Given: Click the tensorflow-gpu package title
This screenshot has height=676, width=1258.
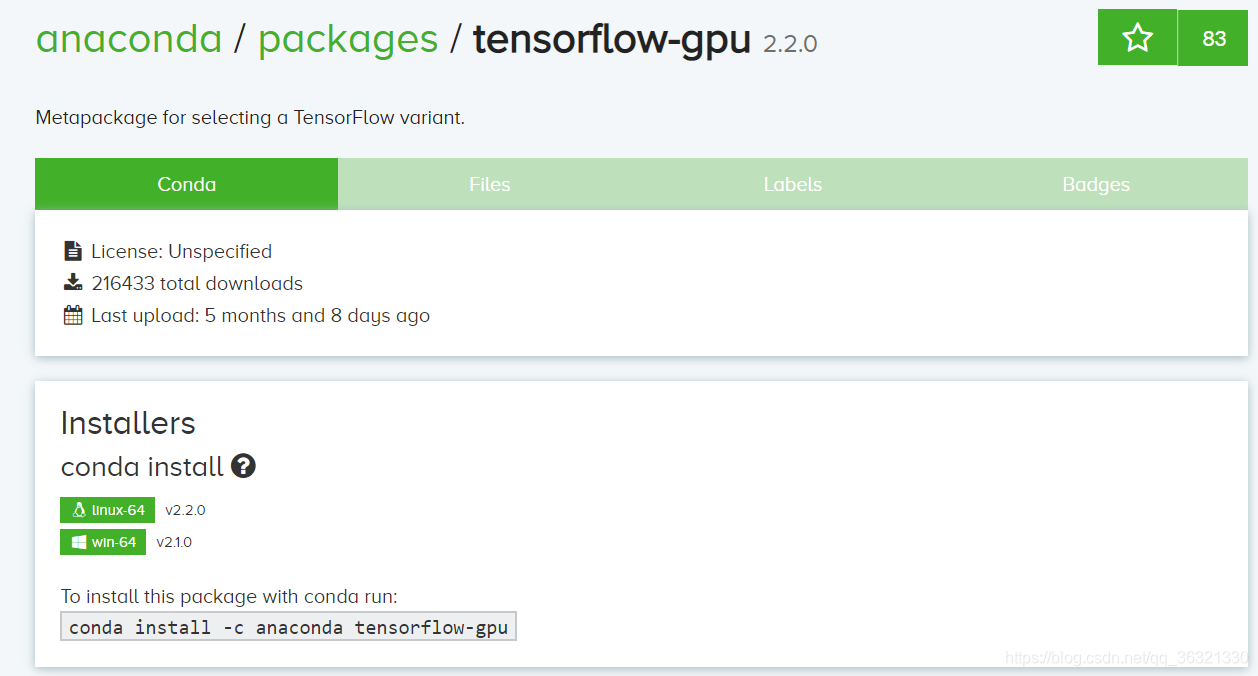Looking at the screenshot, I should coord(612,39).
